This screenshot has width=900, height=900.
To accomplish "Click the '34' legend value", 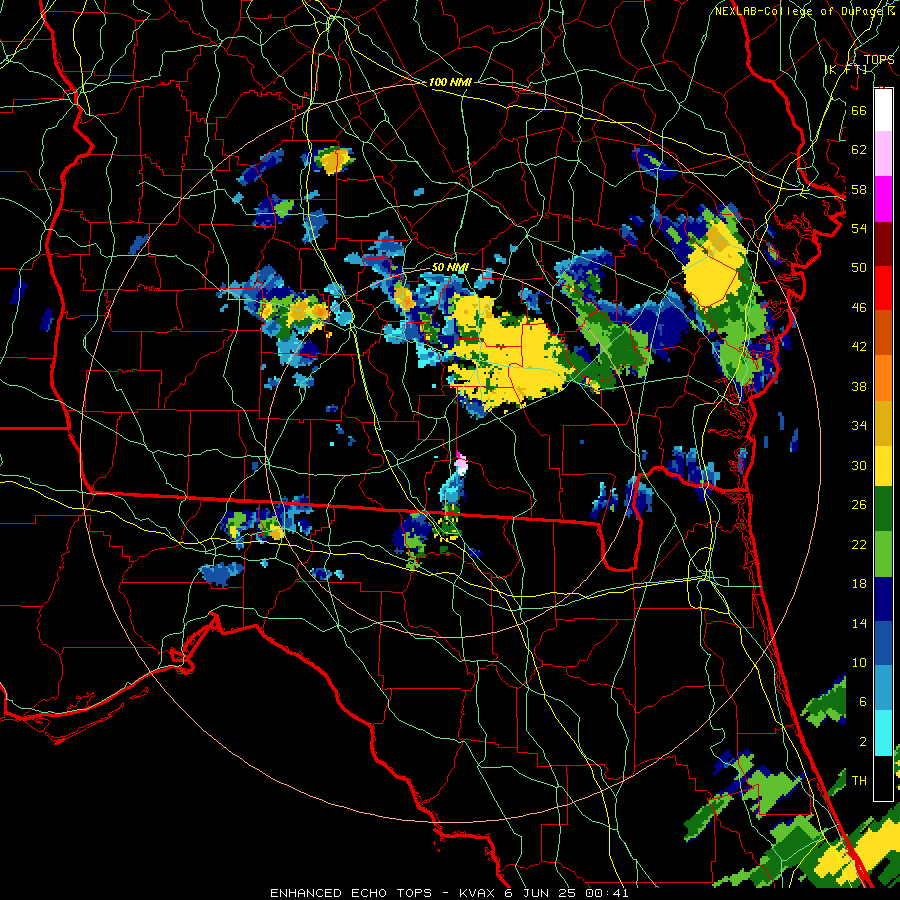I will (x=859, y=426).
